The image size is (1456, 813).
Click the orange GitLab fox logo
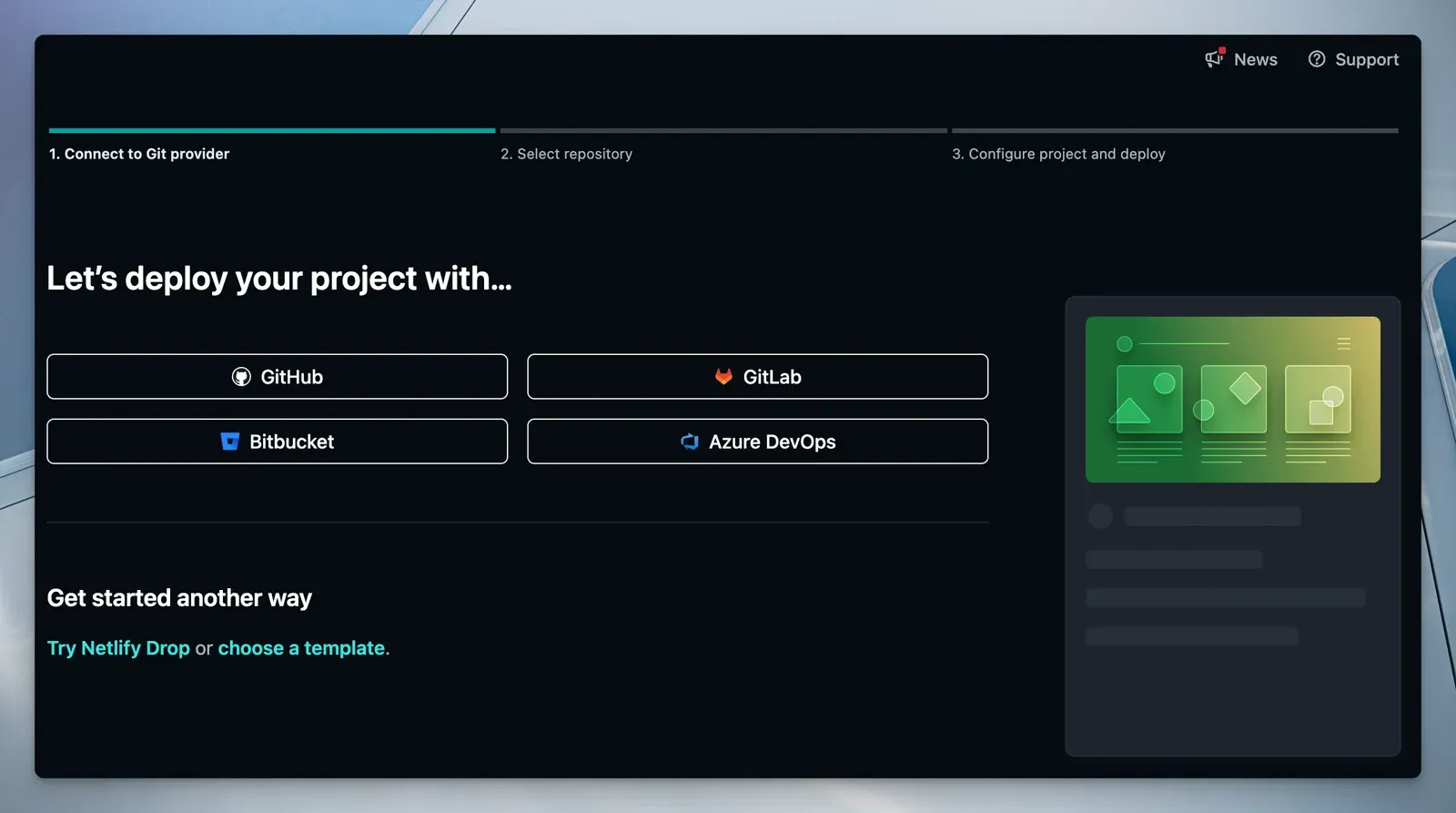pos(723,377)
